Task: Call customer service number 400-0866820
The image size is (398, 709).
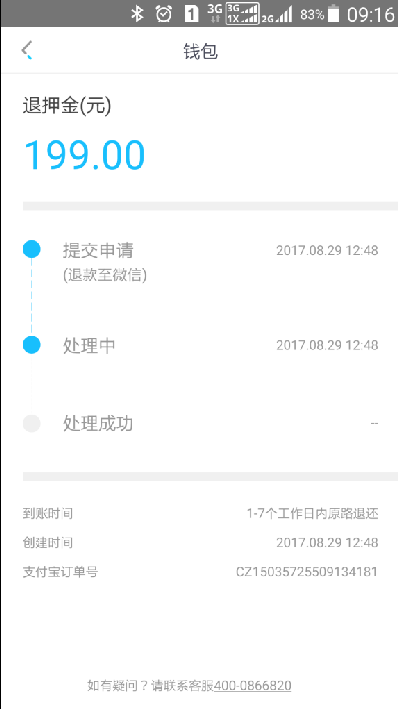Action: (252, 685)
